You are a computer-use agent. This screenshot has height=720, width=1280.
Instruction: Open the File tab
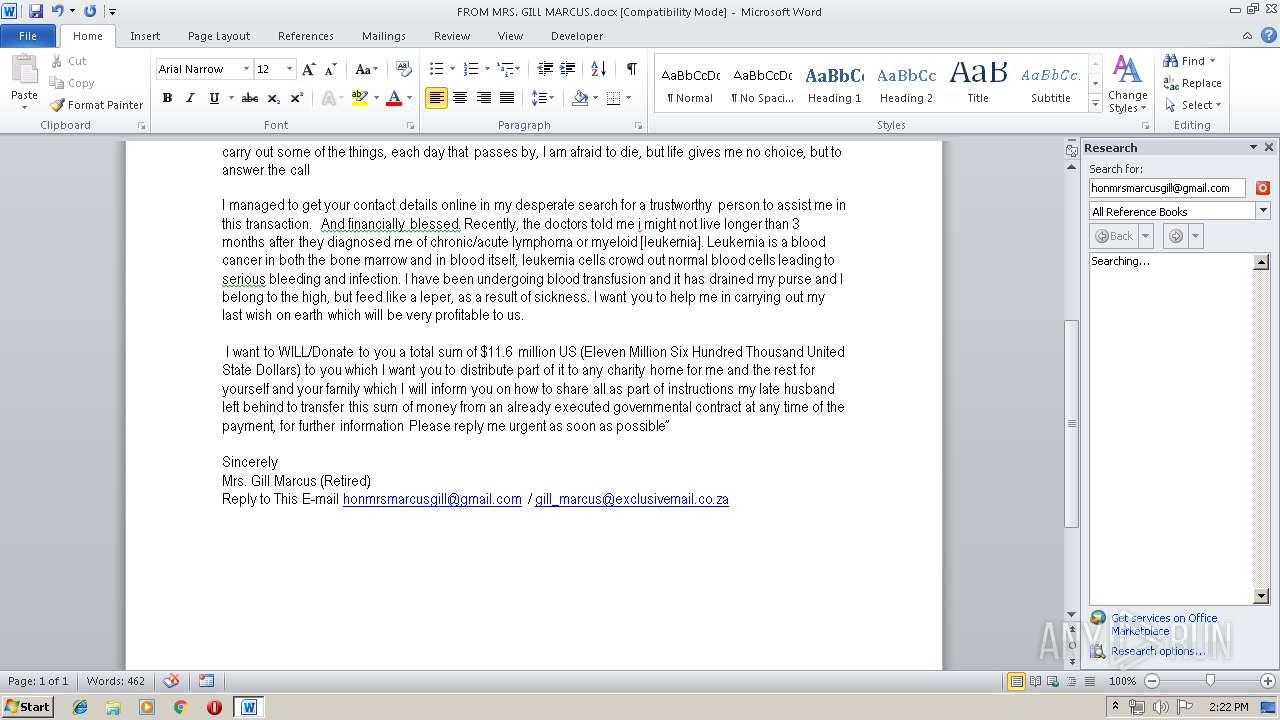[x=28, y=36]
